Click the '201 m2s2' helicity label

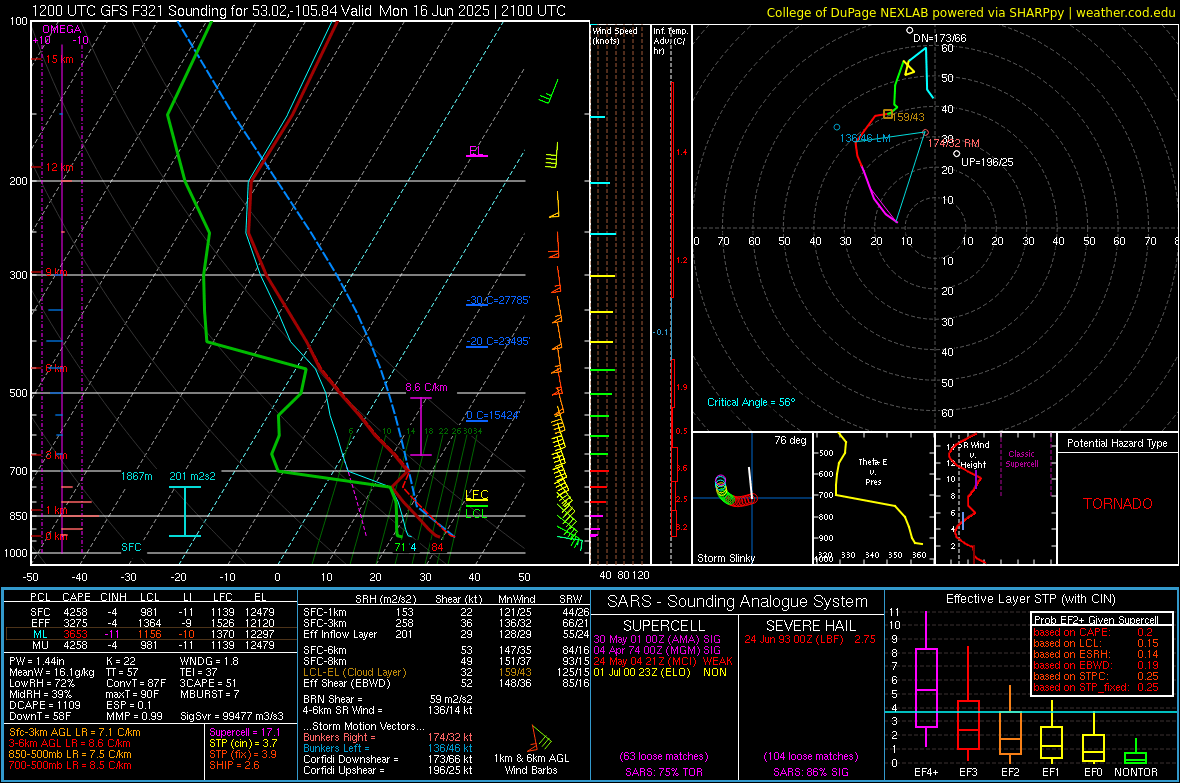click(192, 476)
